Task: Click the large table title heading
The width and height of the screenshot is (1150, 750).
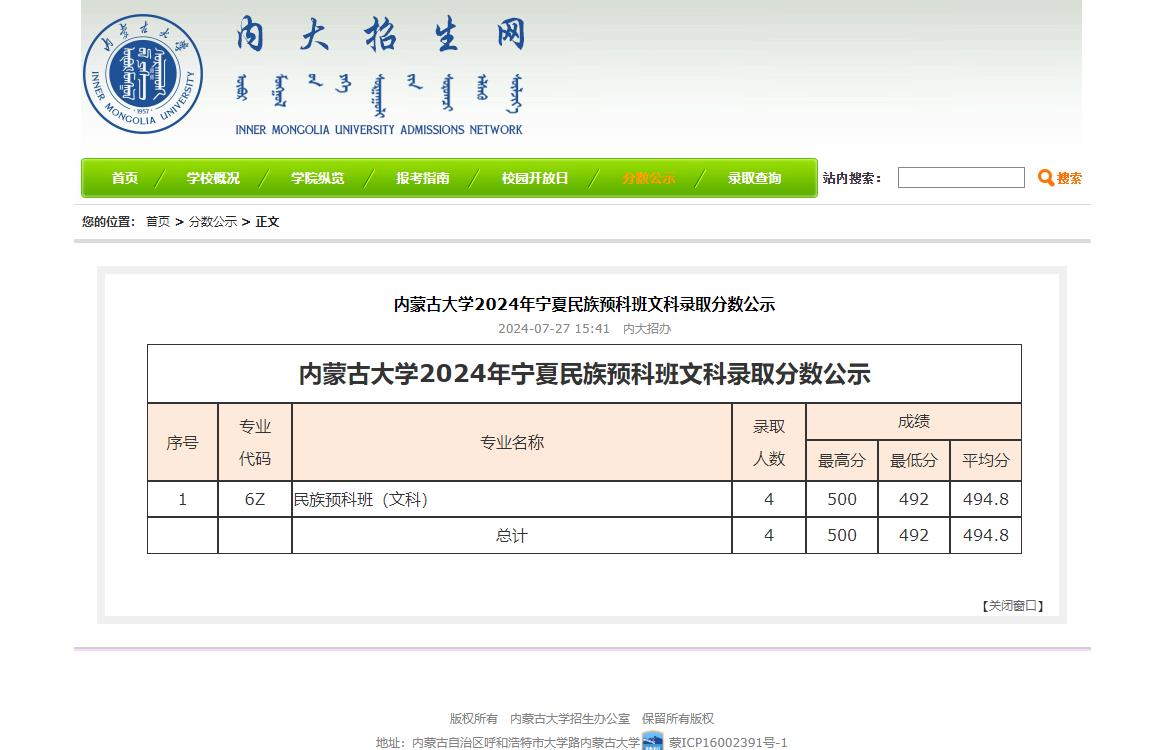Action: pos(585,374)
